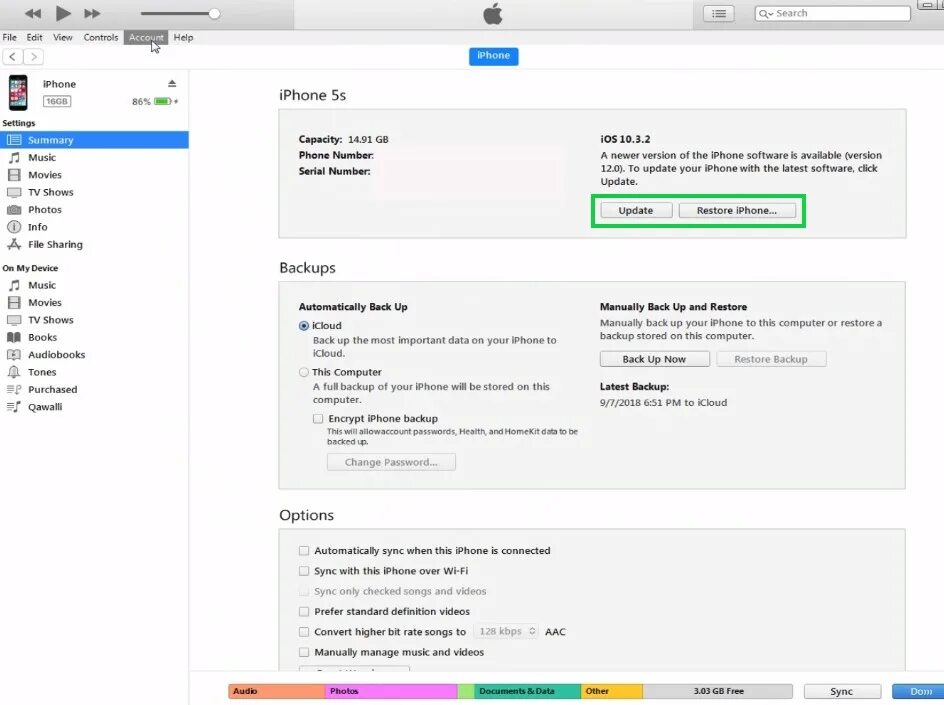The height and width of the screenshot is (705, 944).
Task: Open the 128 kbps bitrate dropdown
Action: 506,632
